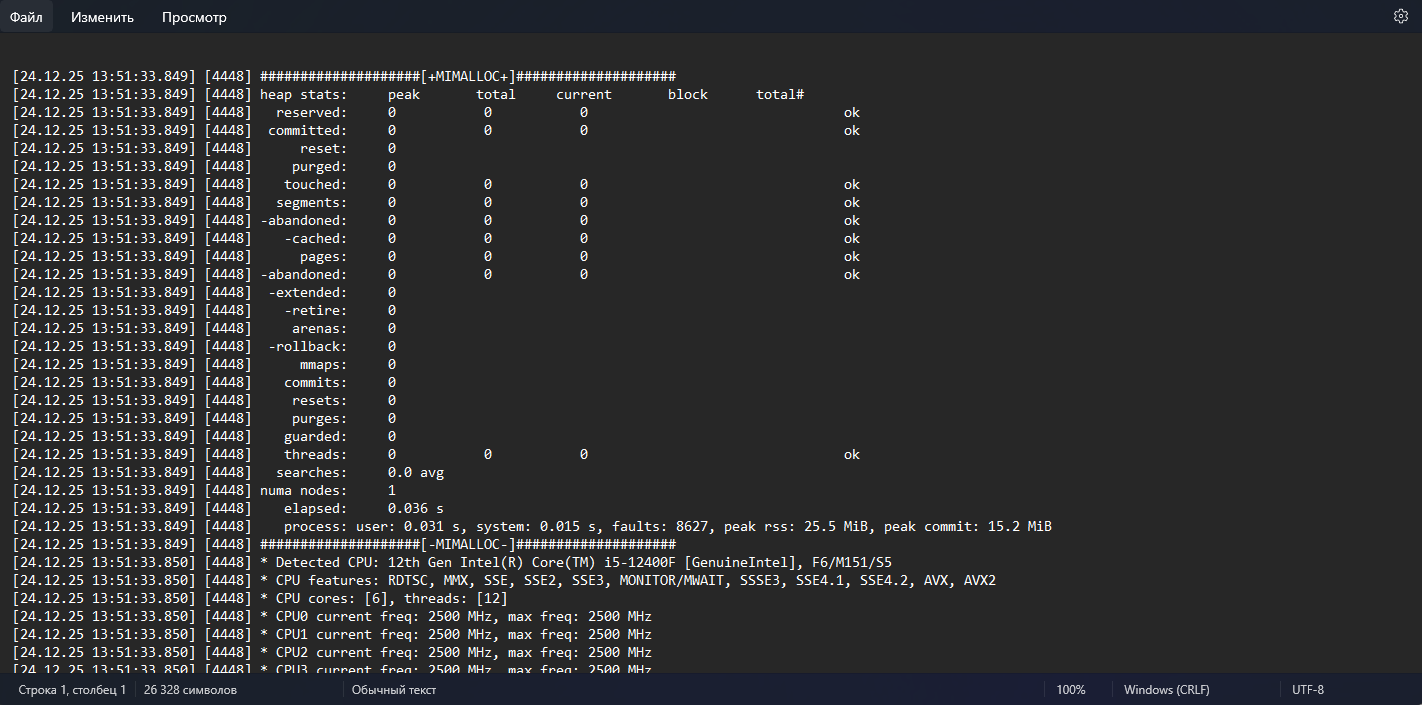
Task: Click the 'threads:' row label
Action: coord(316,454)
